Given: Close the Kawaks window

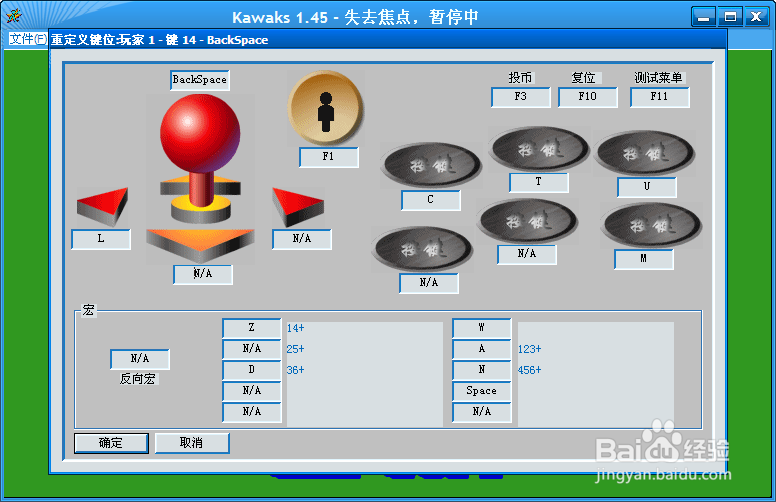Looking at the screenshot, I should [757, 17].
